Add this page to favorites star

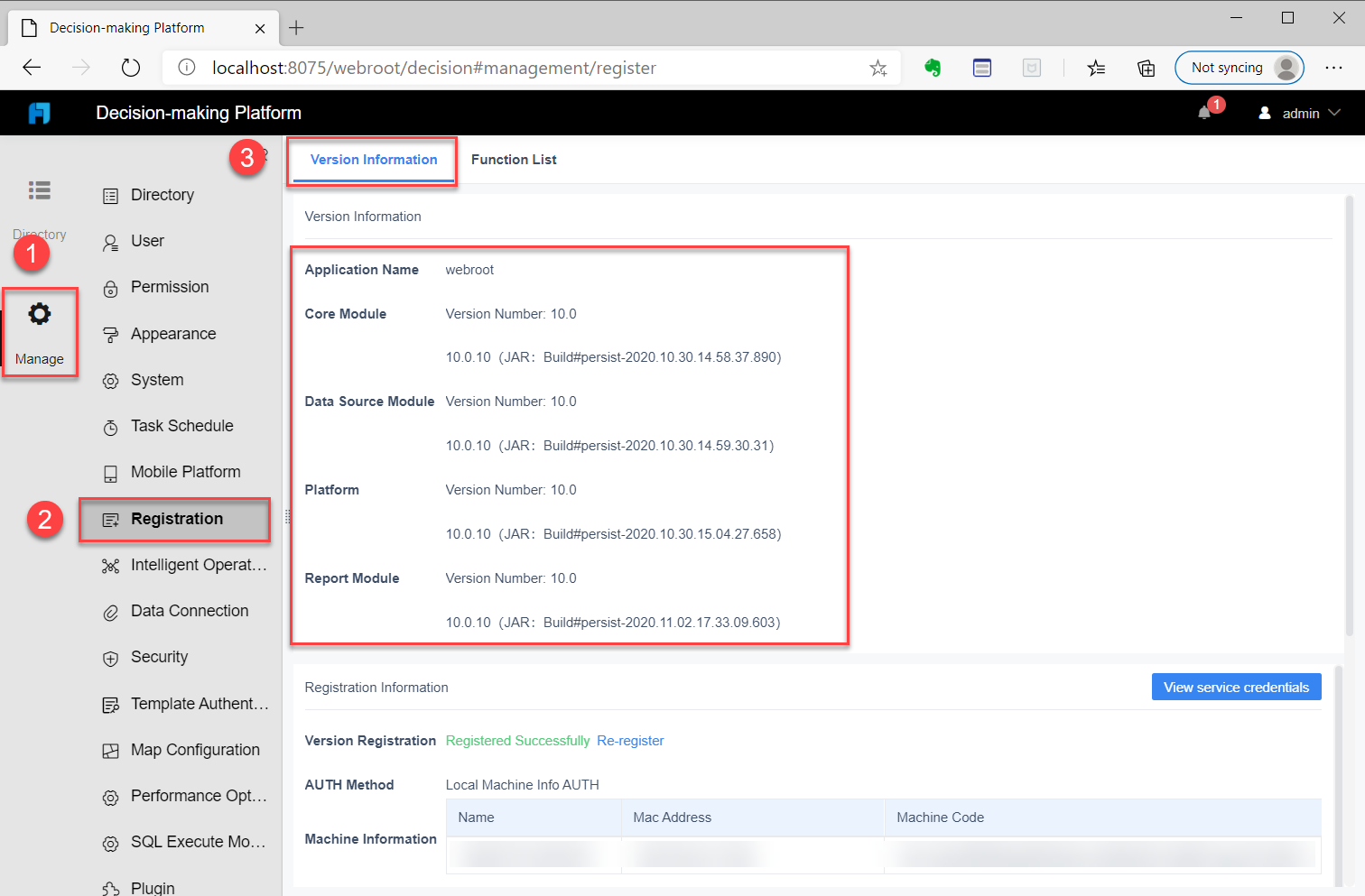[x=877, y=68]
